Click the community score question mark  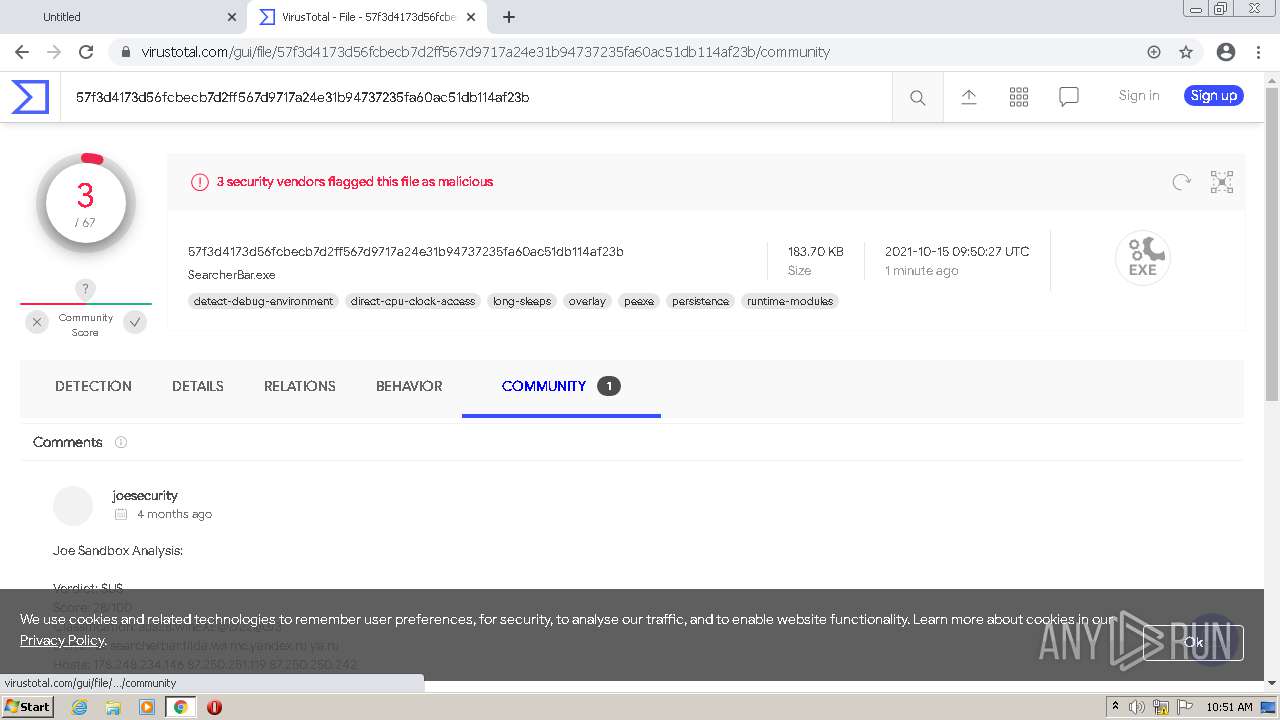coord(85,289)
